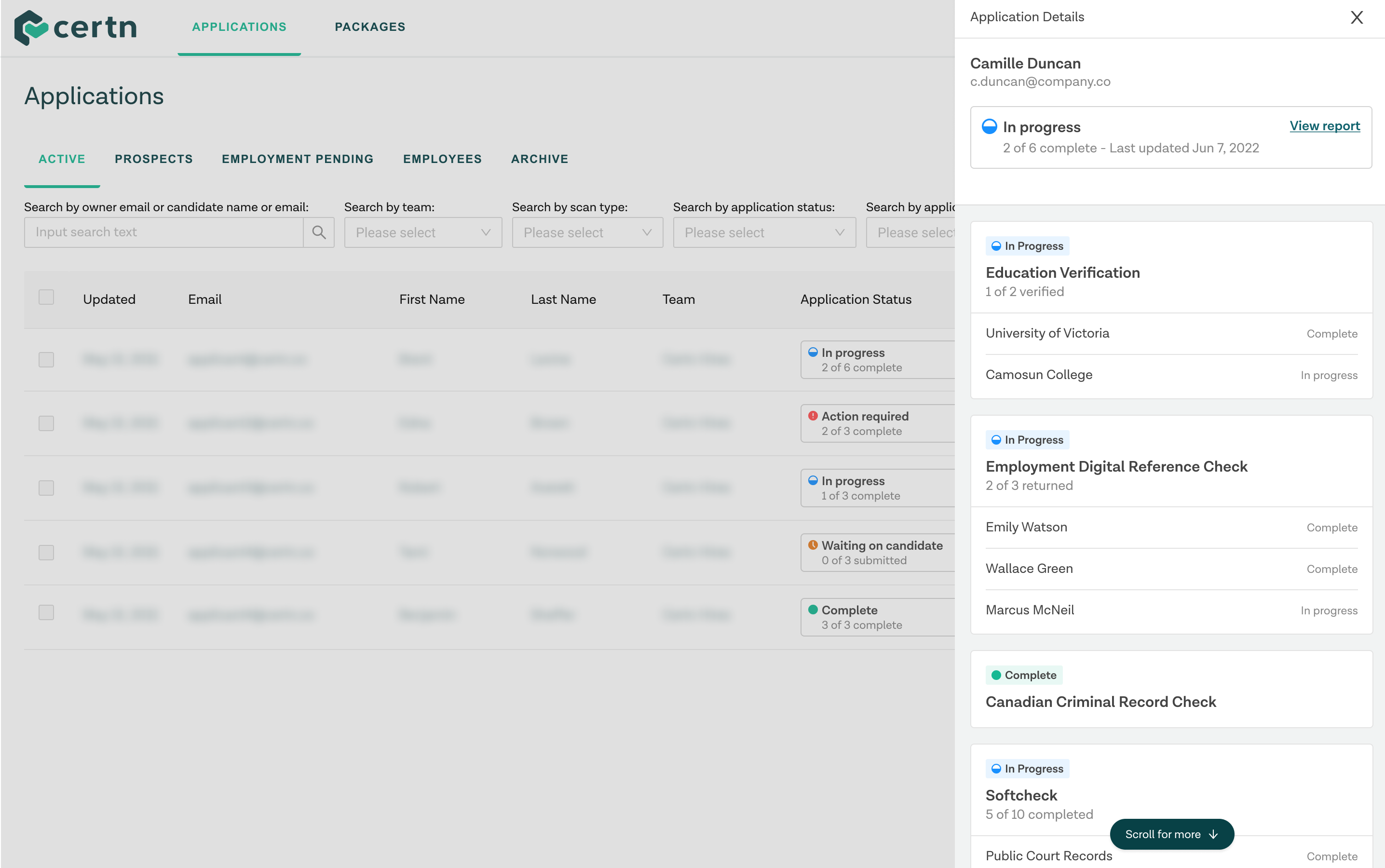Click the green Complete status icon in table

tap(813, 610)
